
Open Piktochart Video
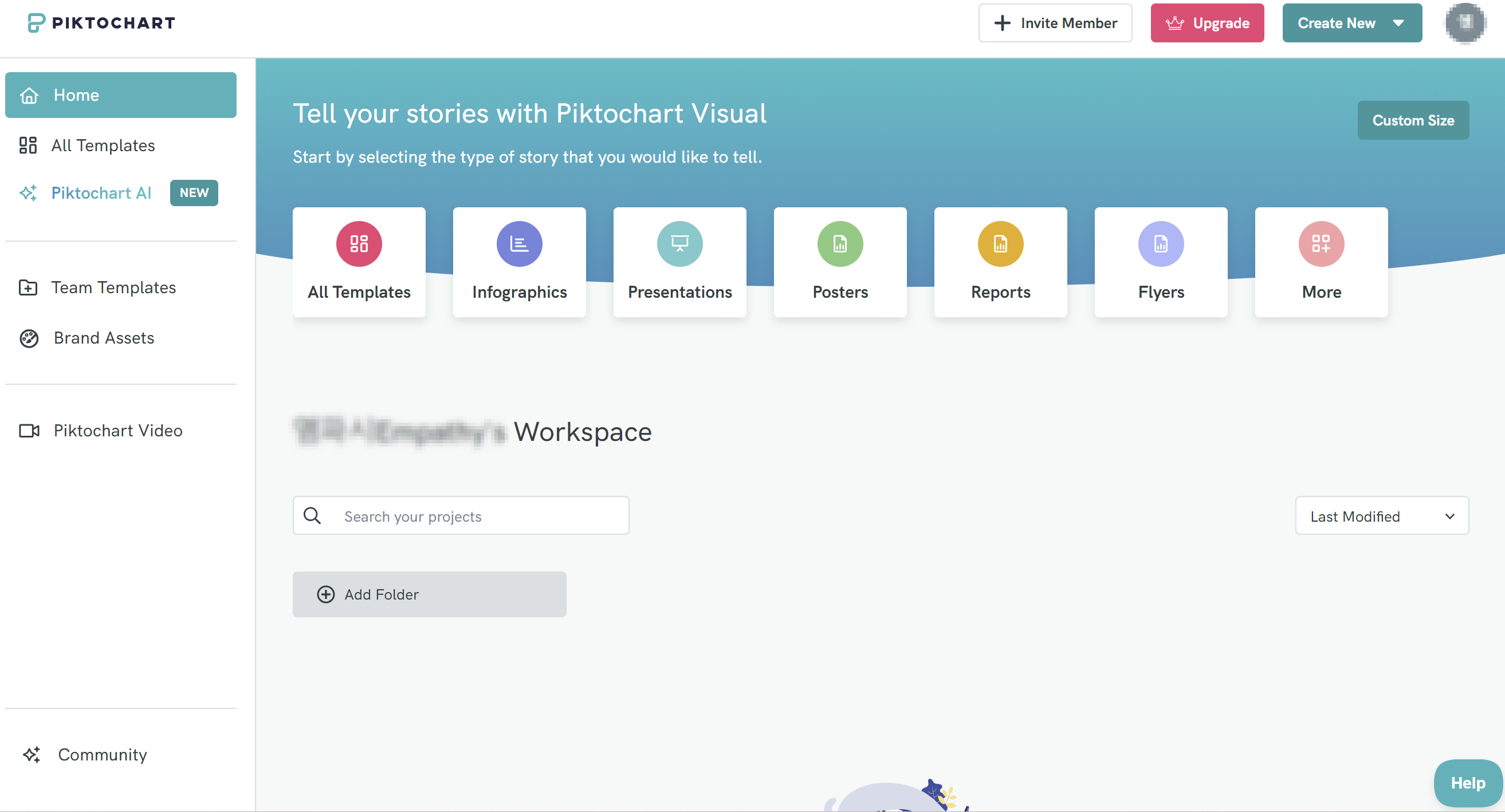118,431
